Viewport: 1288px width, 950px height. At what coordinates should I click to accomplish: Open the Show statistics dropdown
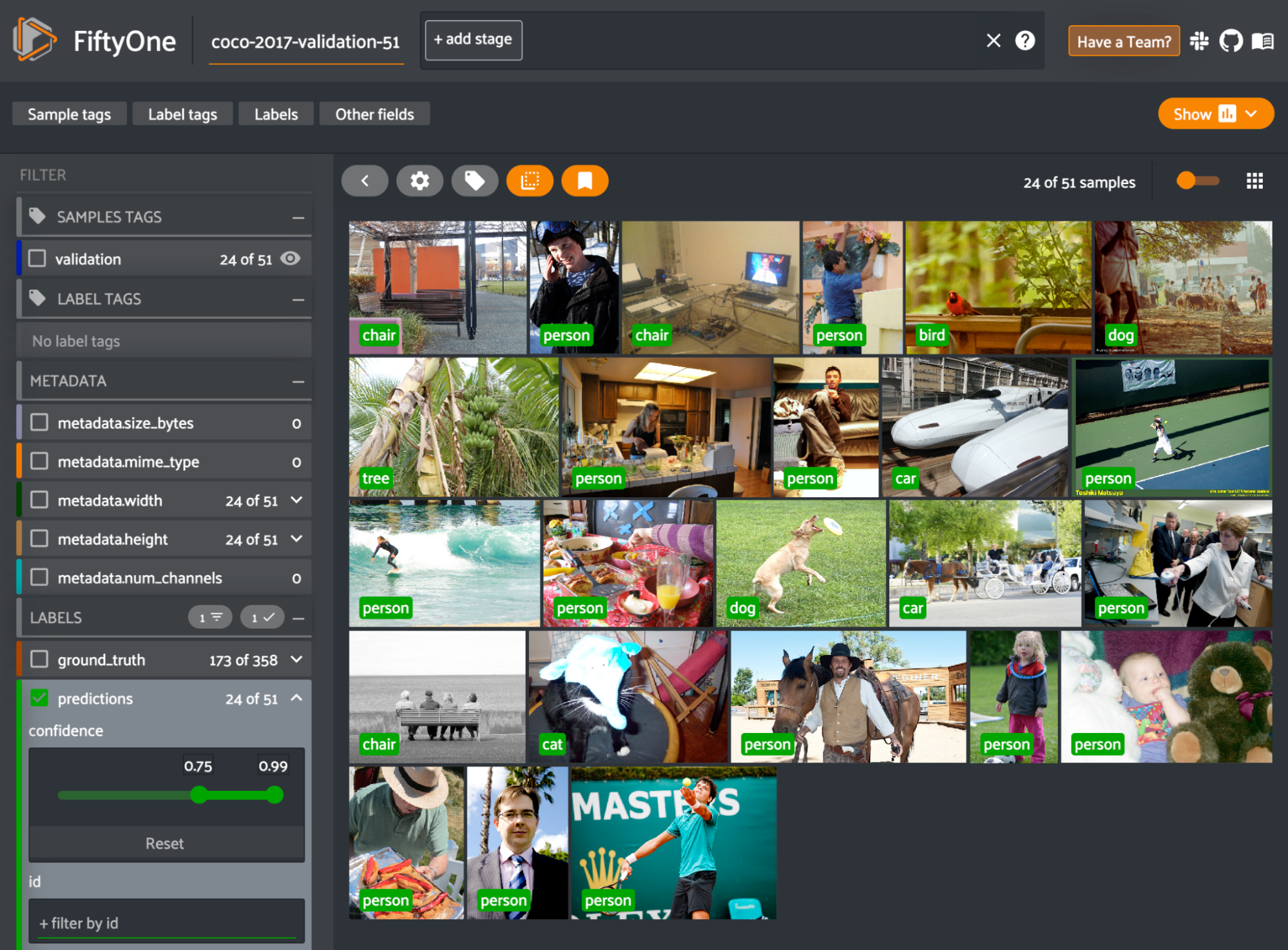pos(1215,114)
